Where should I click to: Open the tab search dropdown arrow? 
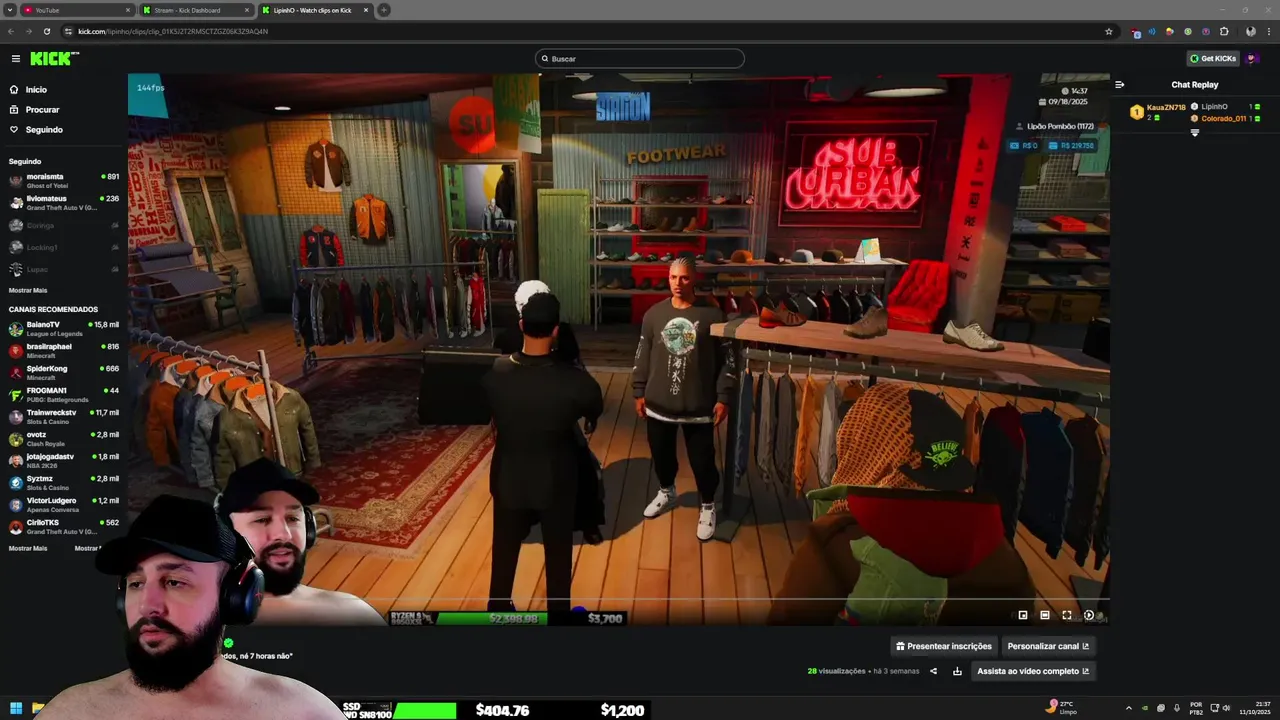click(9, 10)
